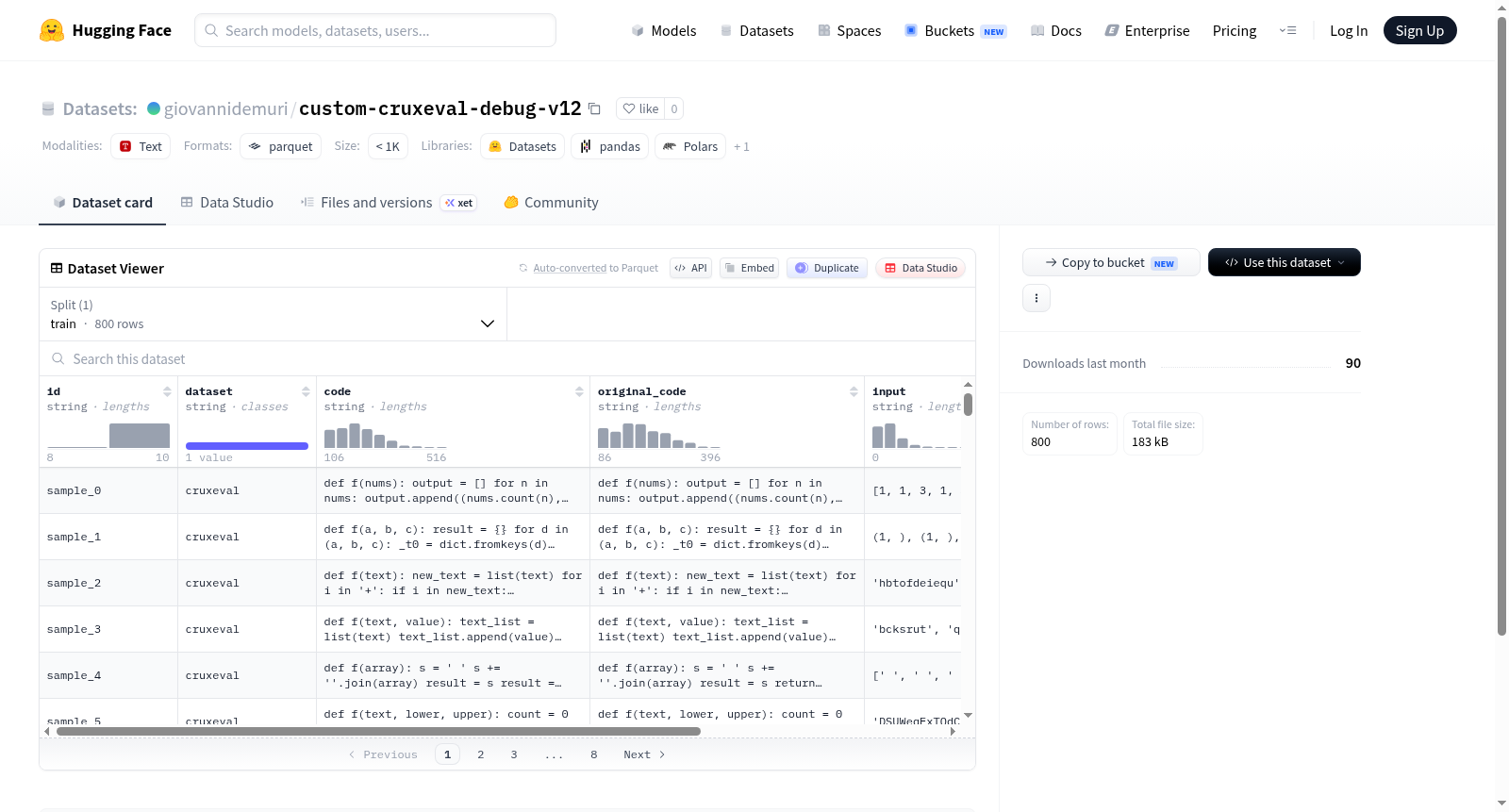Click the sample_0 id cell
This screenshot has width=1509, height=812.
(x=108, y=490)
